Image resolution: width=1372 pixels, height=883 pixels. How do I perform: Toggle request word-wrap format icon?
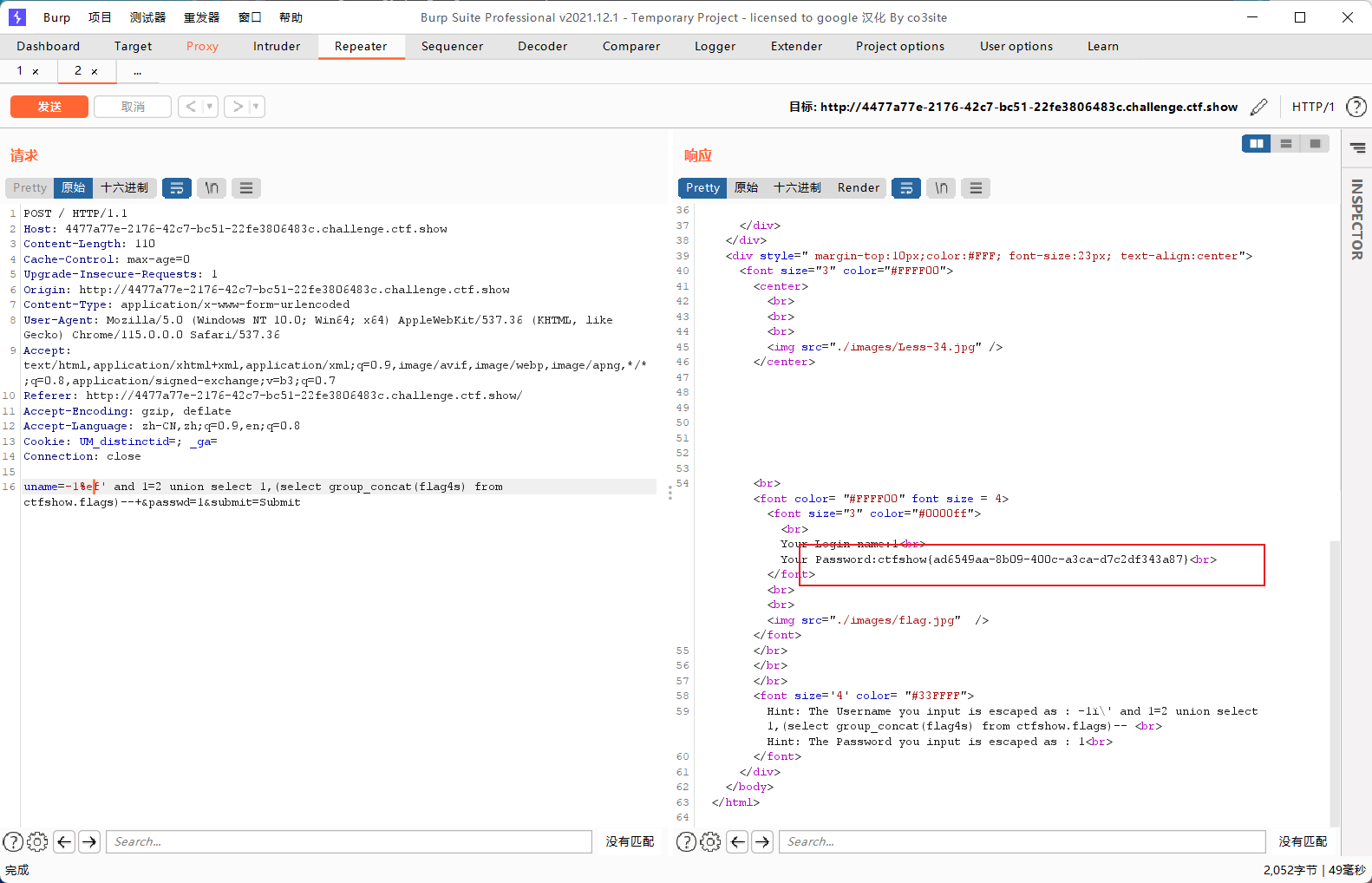click(x=177, y=187)
